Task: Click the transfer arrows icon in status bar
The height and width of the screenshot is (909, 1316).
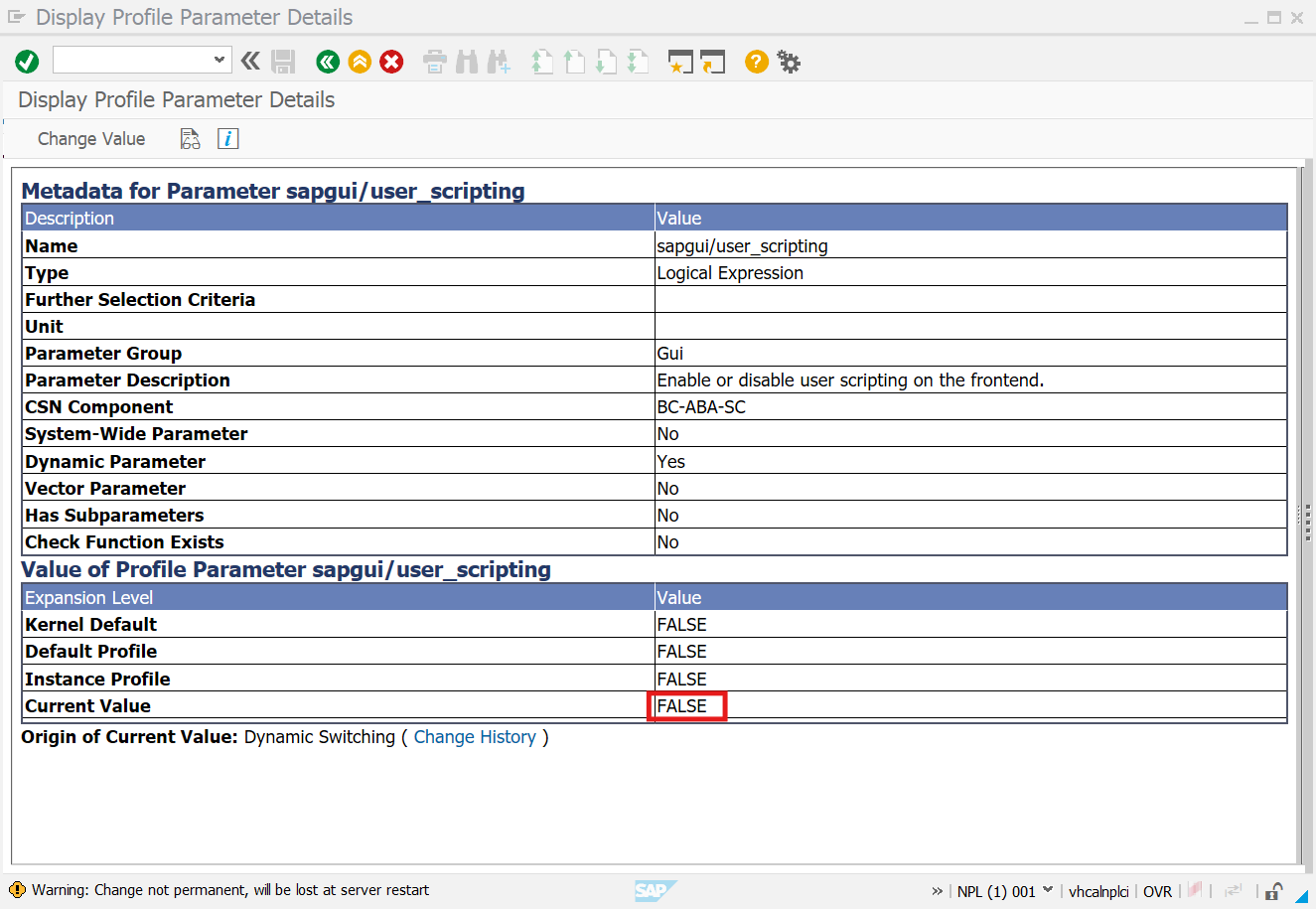Action: click(1235, 890)
